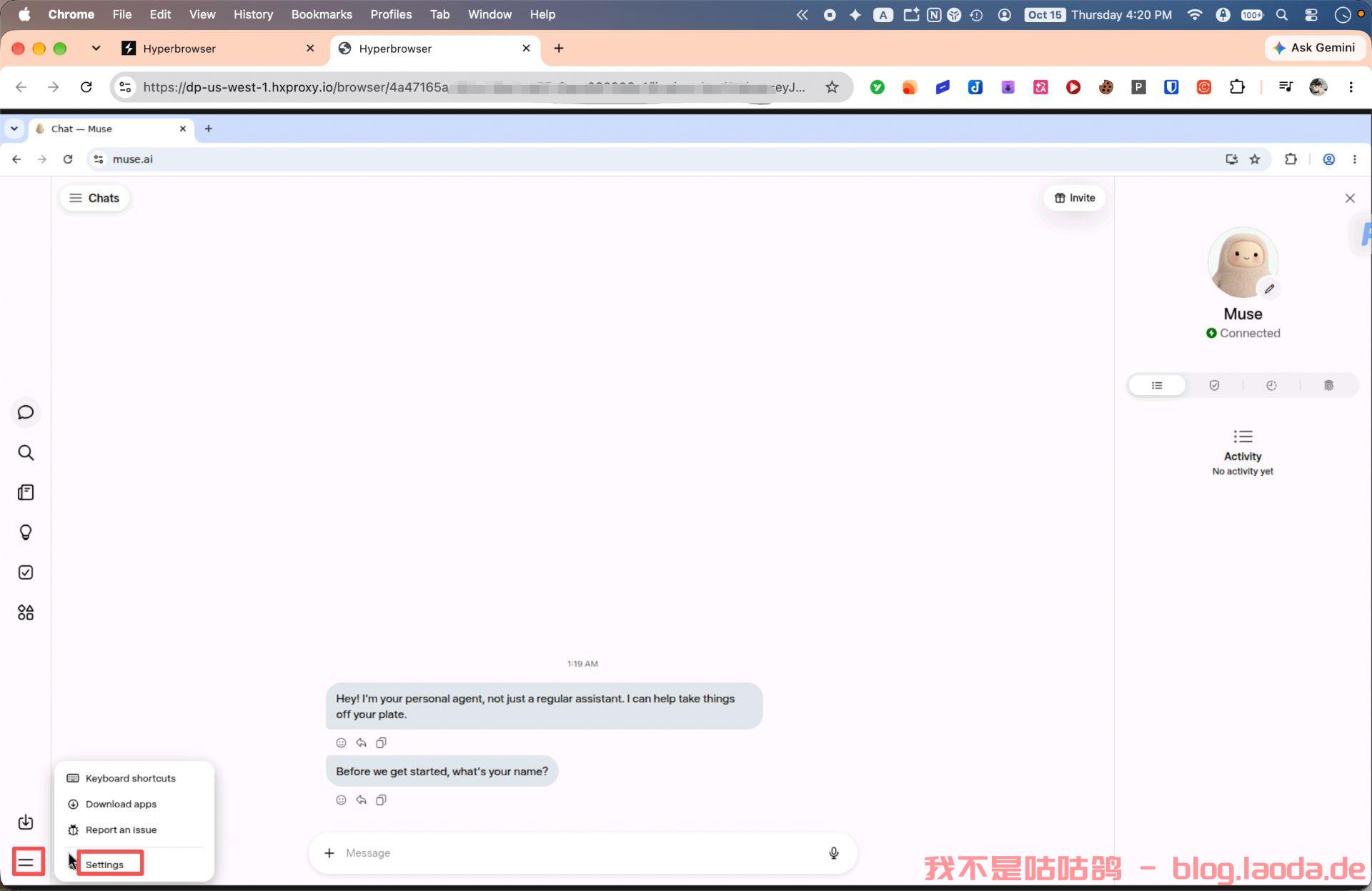Image resolution: width=1372 pixels, height=891 pixels.
Task: Bookmark muse.ai with inner star icon
Action: [1255, 159]
